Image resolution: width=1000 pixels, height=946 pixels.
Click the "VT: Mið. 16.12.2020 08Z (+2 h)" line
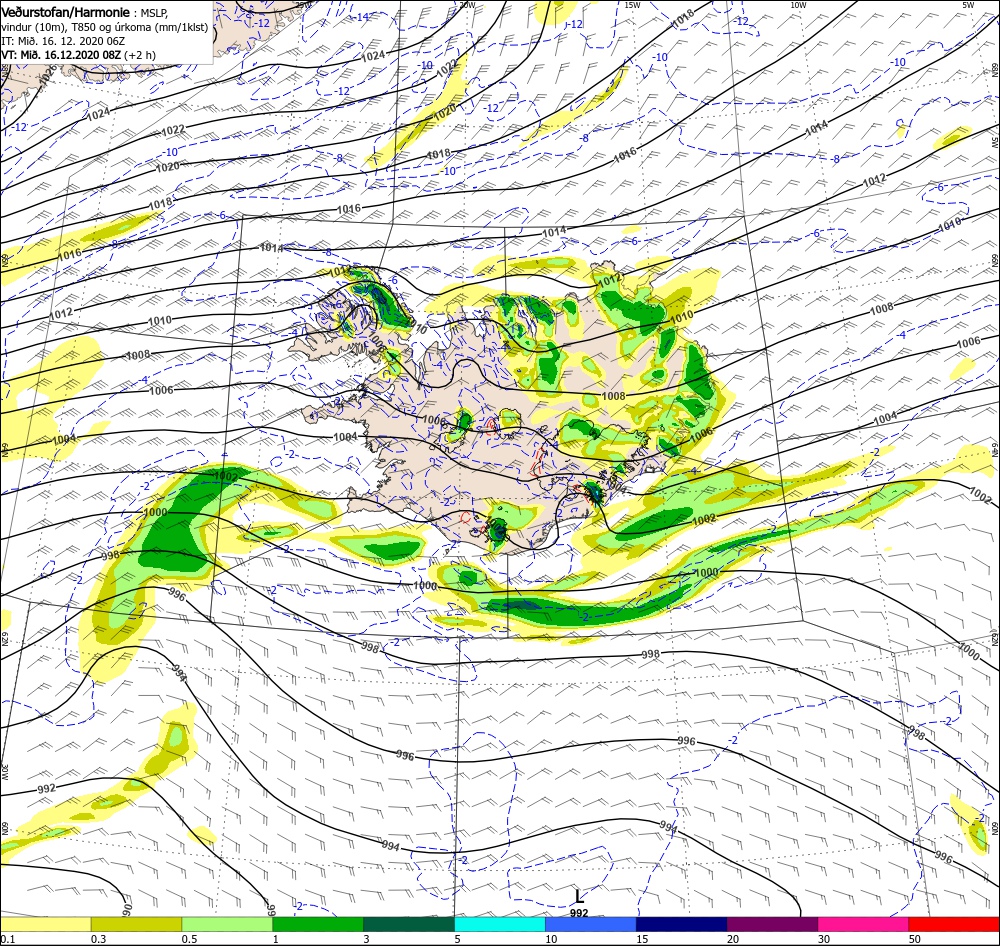click(78, 55)
